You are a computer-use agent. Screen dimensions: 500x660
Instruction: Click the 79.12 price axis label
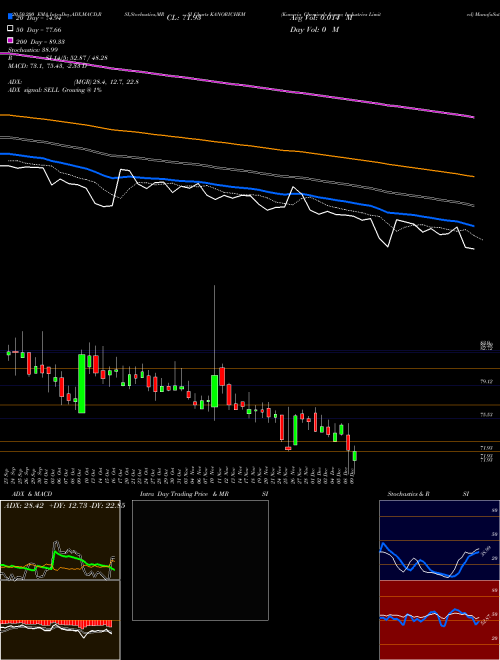[486, 381]
